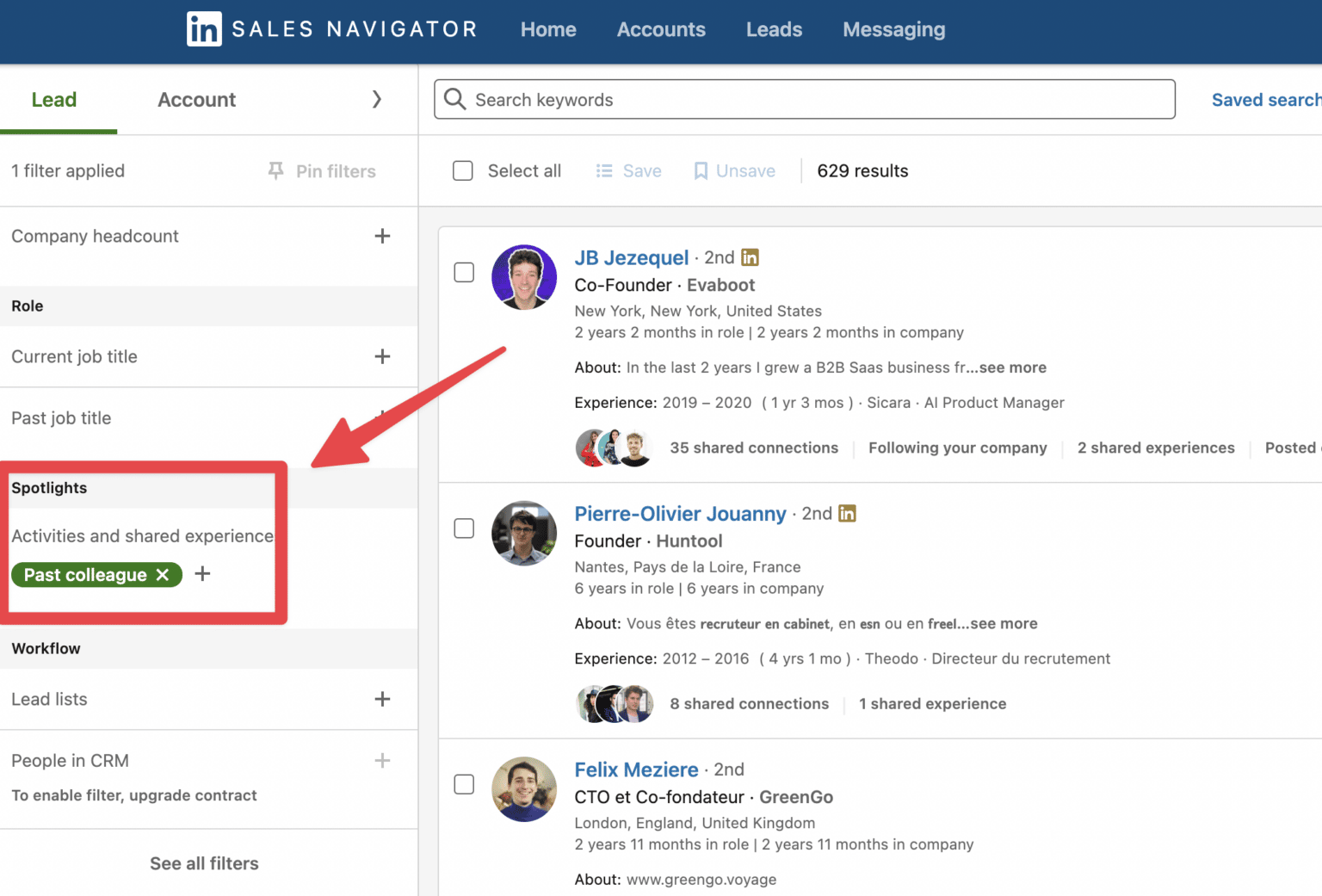Switch to the Account tab
The height and width of the screenshot is (896, 1322).
tap(196, 99)
